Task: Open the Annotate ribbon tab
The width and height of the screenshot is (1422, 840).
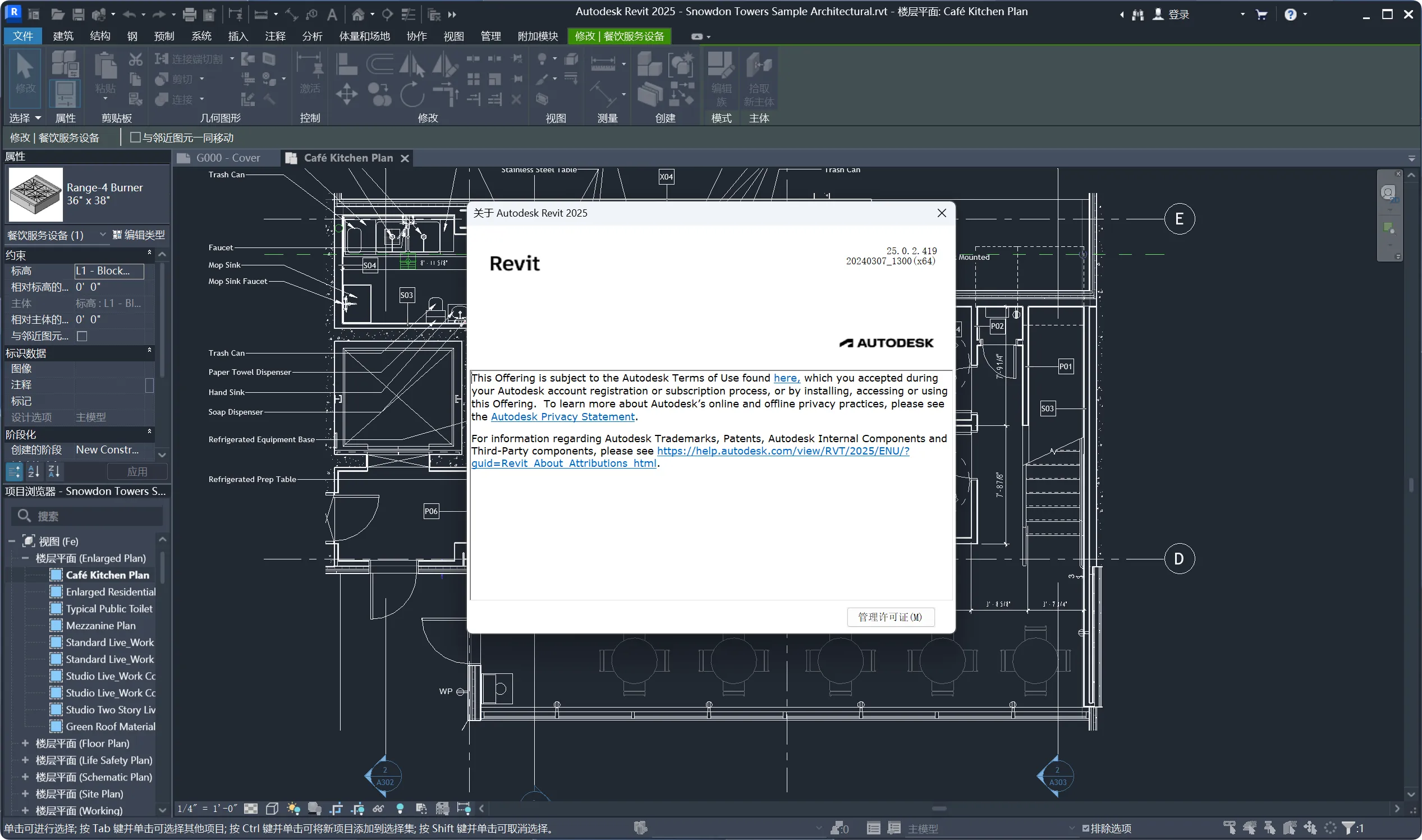Action: [275, 36]
